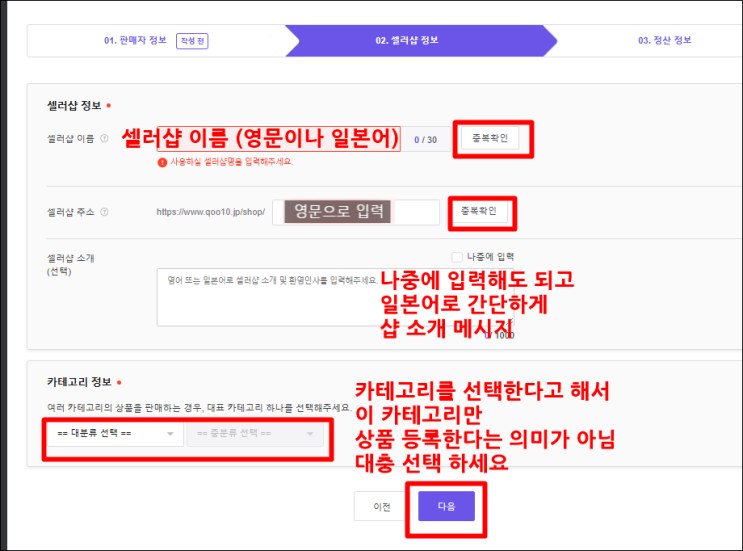Click 중복확인 button for 셀러샵 이름
The image size is (743, 551).
[490, 138]
